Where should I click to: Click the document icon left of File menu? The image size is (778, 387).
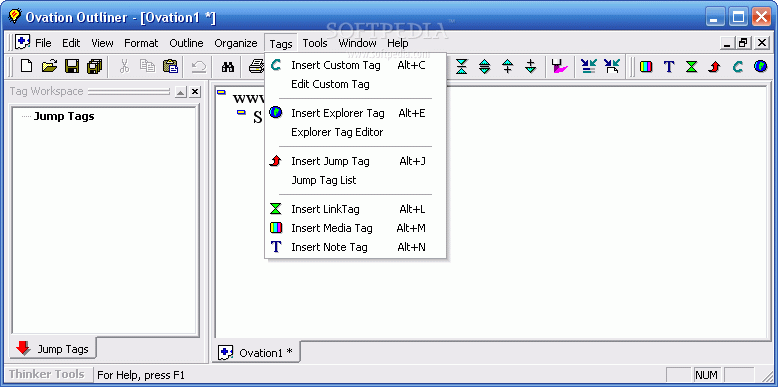[x=23, y=43]
